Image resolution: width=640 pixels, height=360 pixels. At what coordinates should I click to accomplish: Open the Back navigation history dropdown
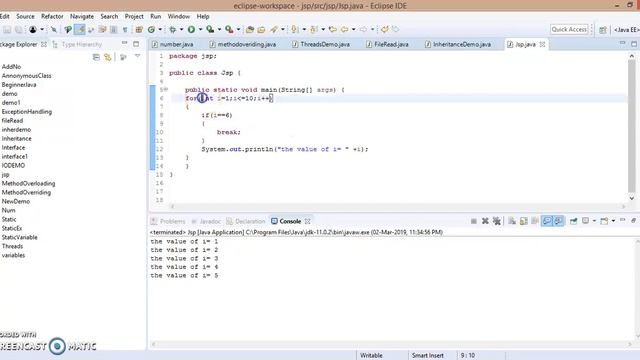click(353, 29)
